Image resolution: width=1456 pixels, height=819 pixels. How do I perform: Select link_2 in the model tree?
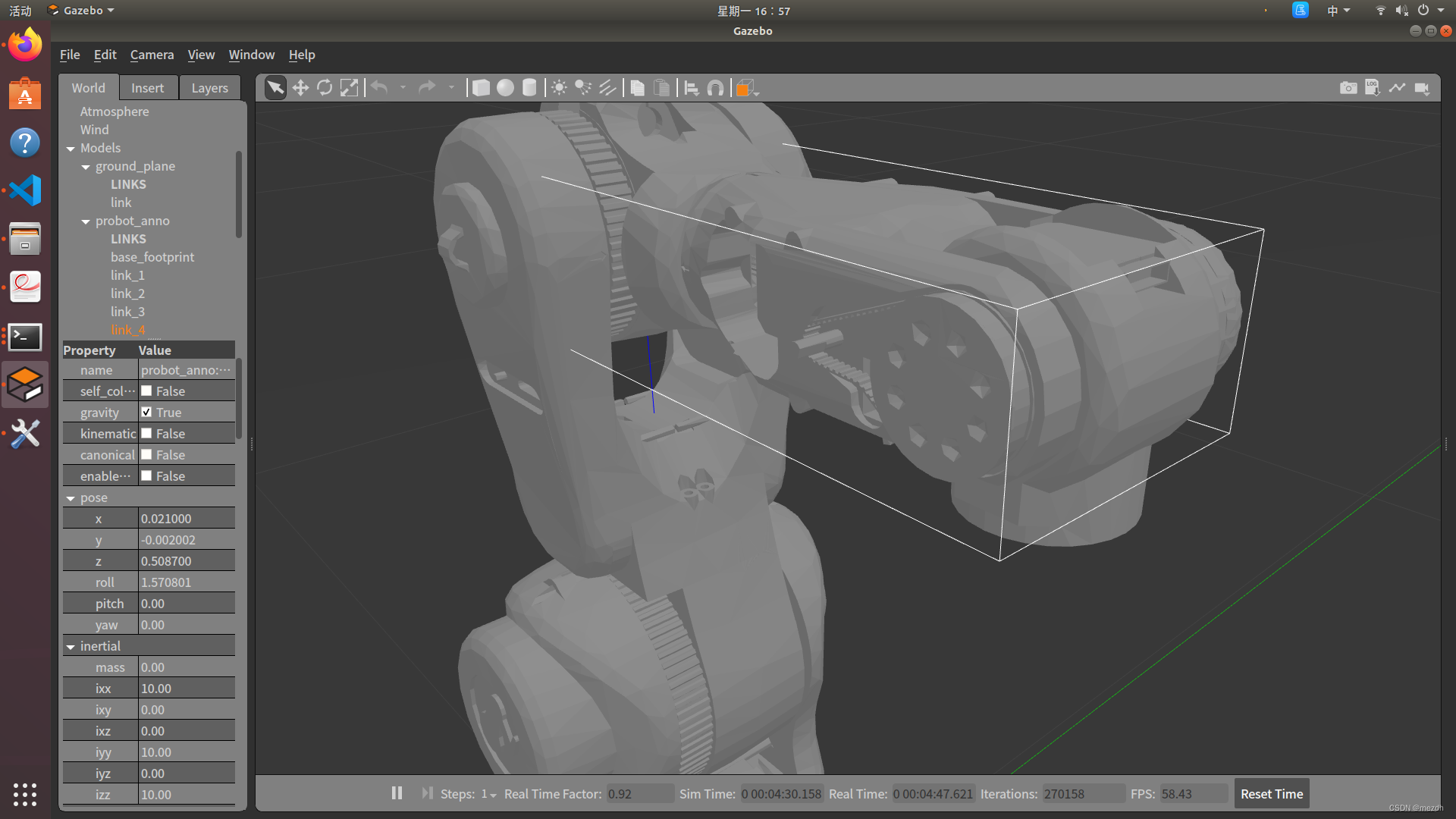click(127, 293)
